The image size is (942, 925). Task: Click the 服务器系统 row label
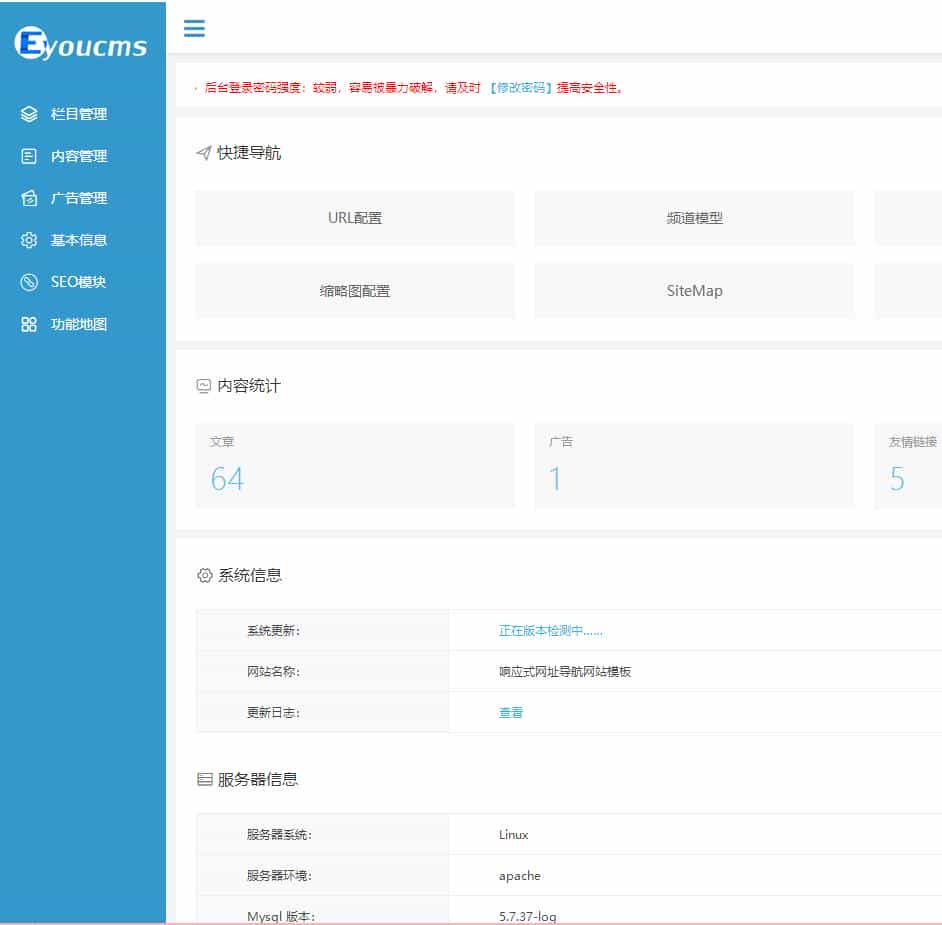coord(279,835)
